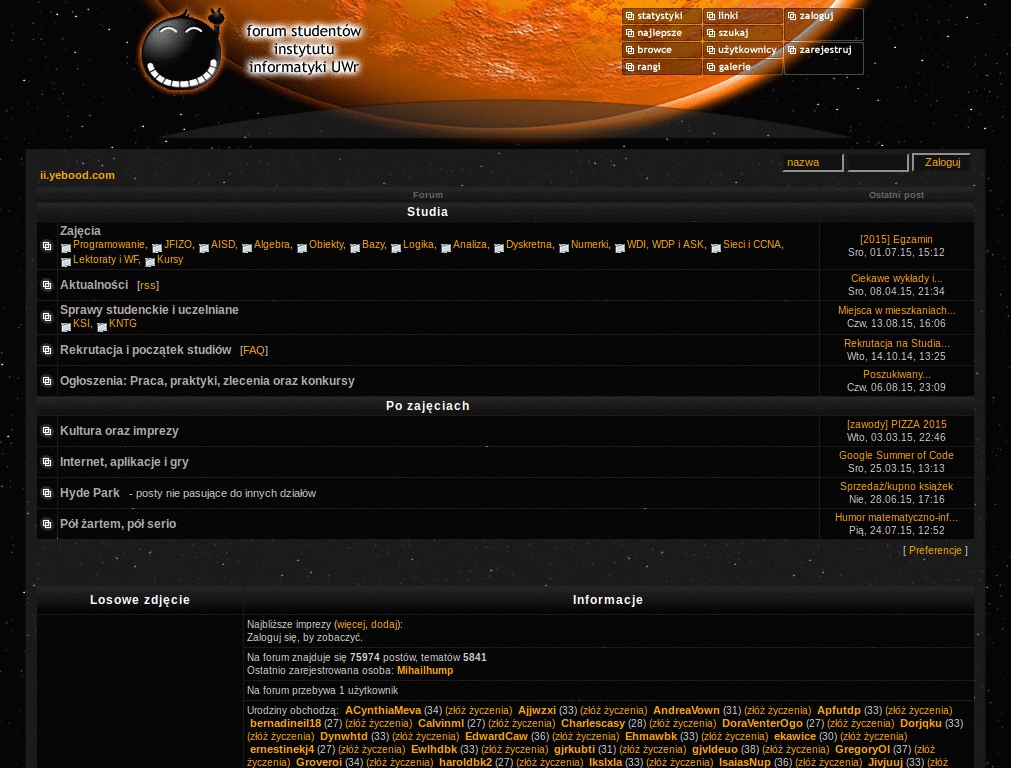Click the subforum icon before KSI
The image size is (1024, 768).
click(x=66, y=327)
